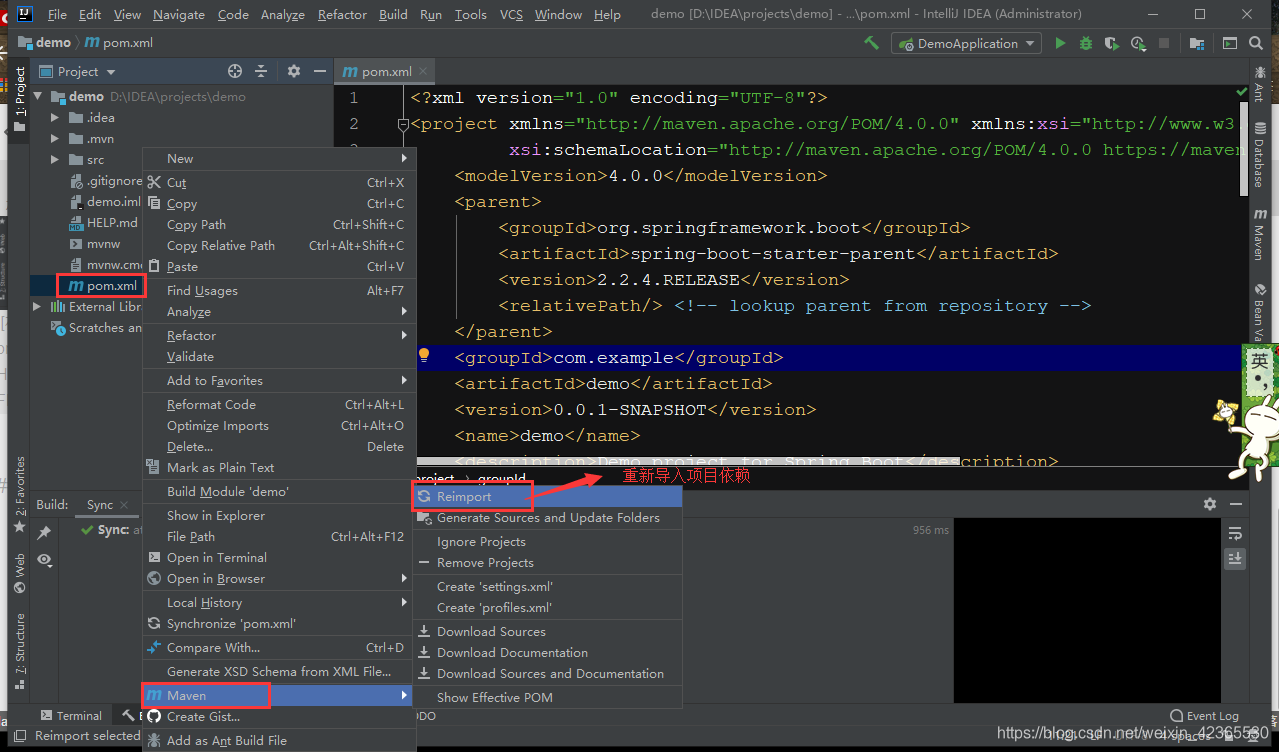Expand the .mvn folder arrow
The image size is (1279, 752).
(x=56, y=138)
